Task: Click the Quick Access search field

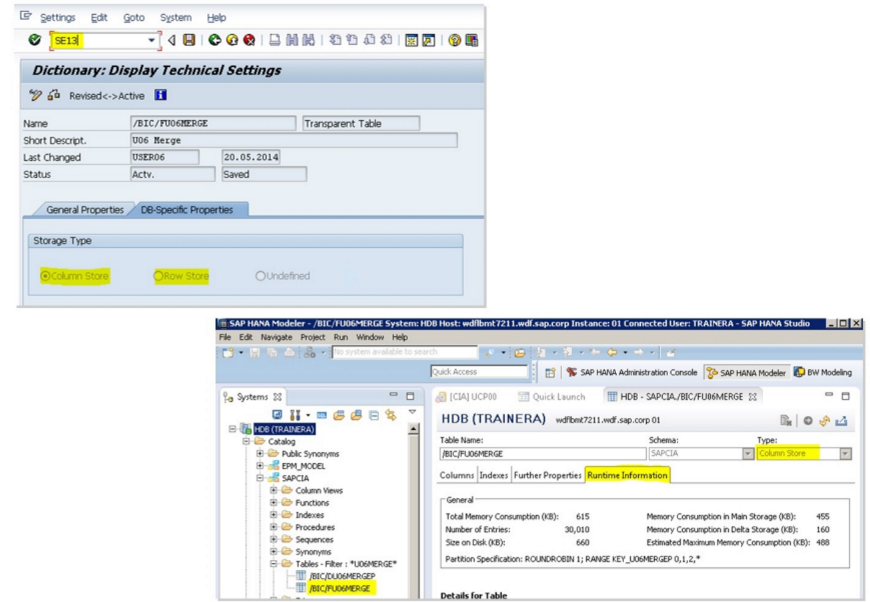Action: (479, 372)
